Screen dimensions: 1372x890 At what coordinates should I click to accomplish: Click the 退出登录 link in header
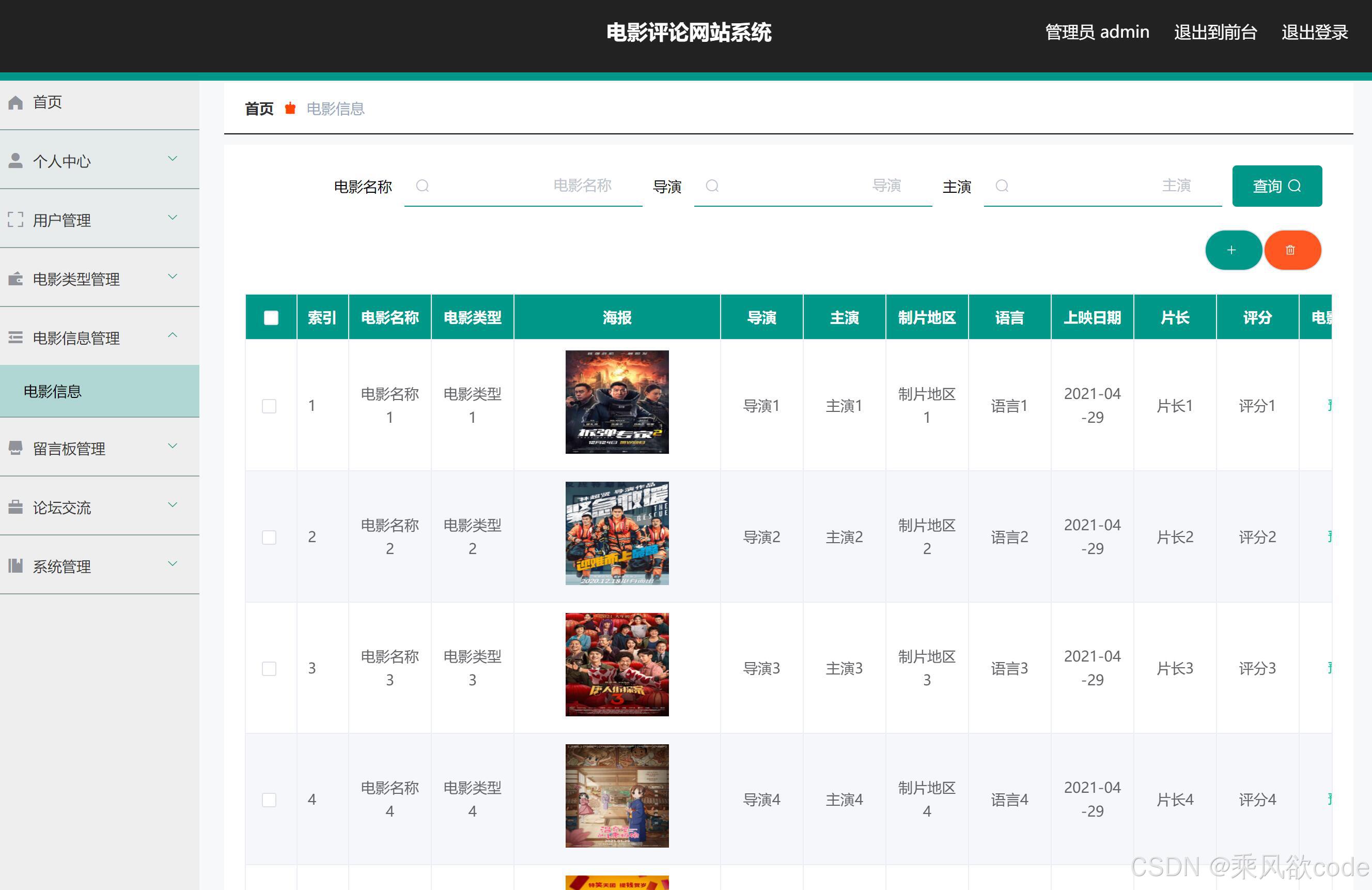click(x=1314, y=32)
